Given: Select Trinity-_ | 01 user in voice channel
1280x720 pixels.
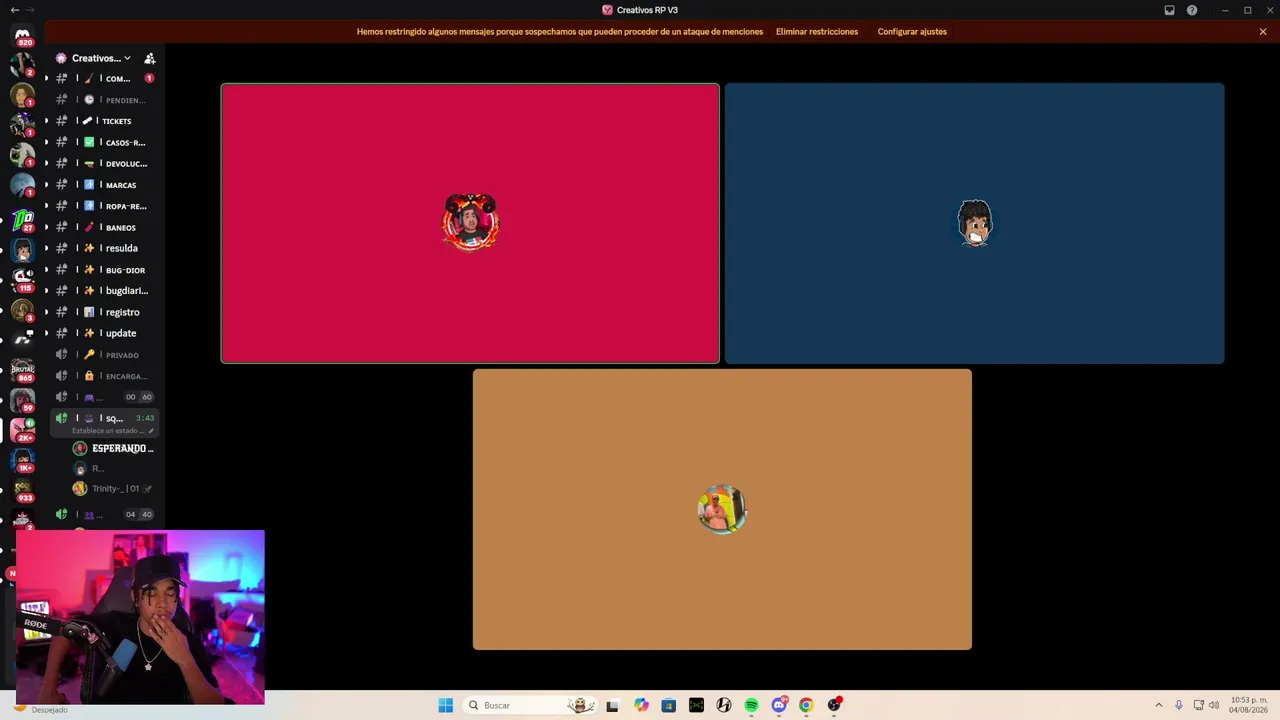Looking at the screenshot, I should 114,489.
